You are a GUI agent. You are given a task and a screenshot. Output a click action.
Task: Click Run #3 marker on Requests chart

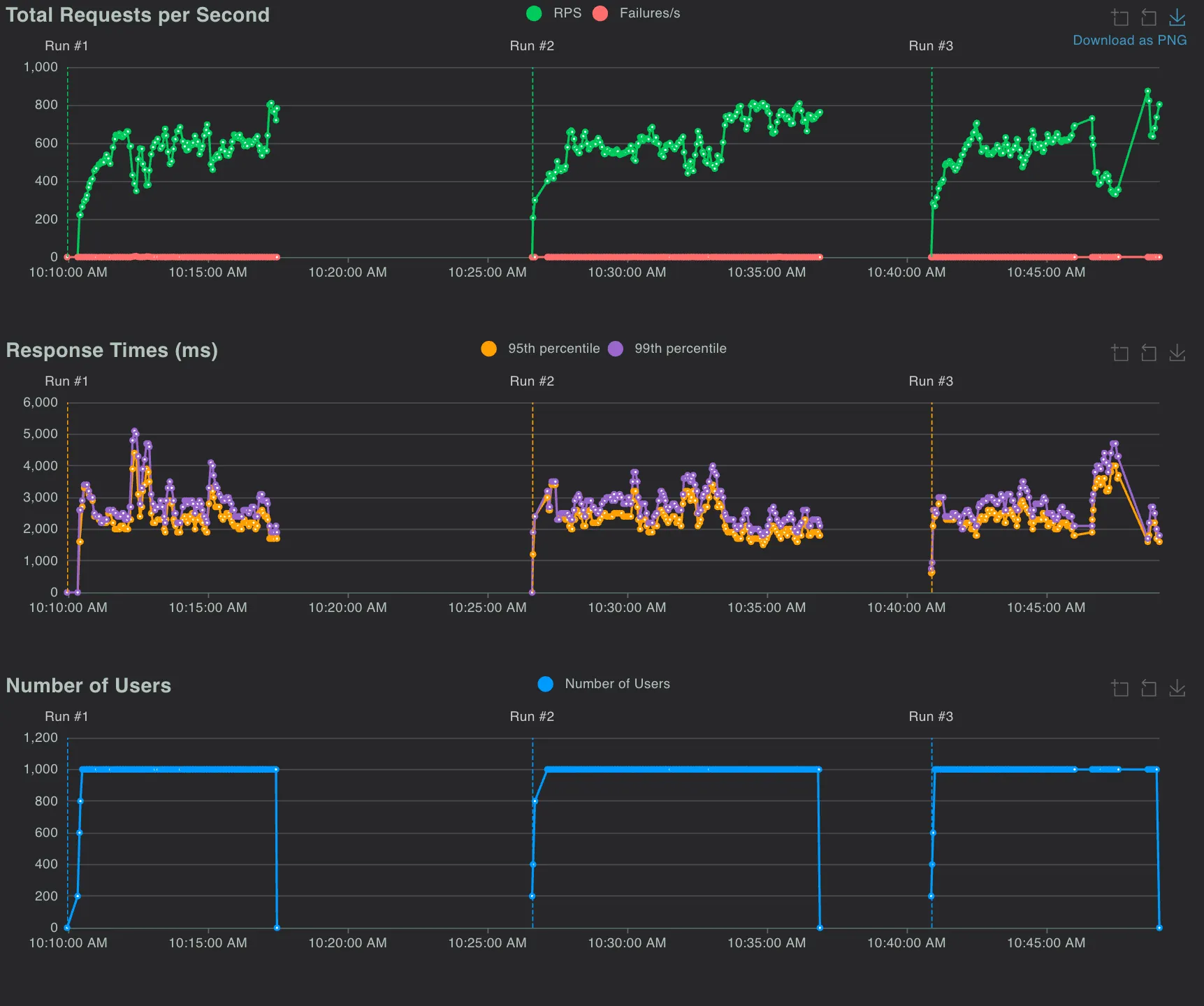click(931, 46)
